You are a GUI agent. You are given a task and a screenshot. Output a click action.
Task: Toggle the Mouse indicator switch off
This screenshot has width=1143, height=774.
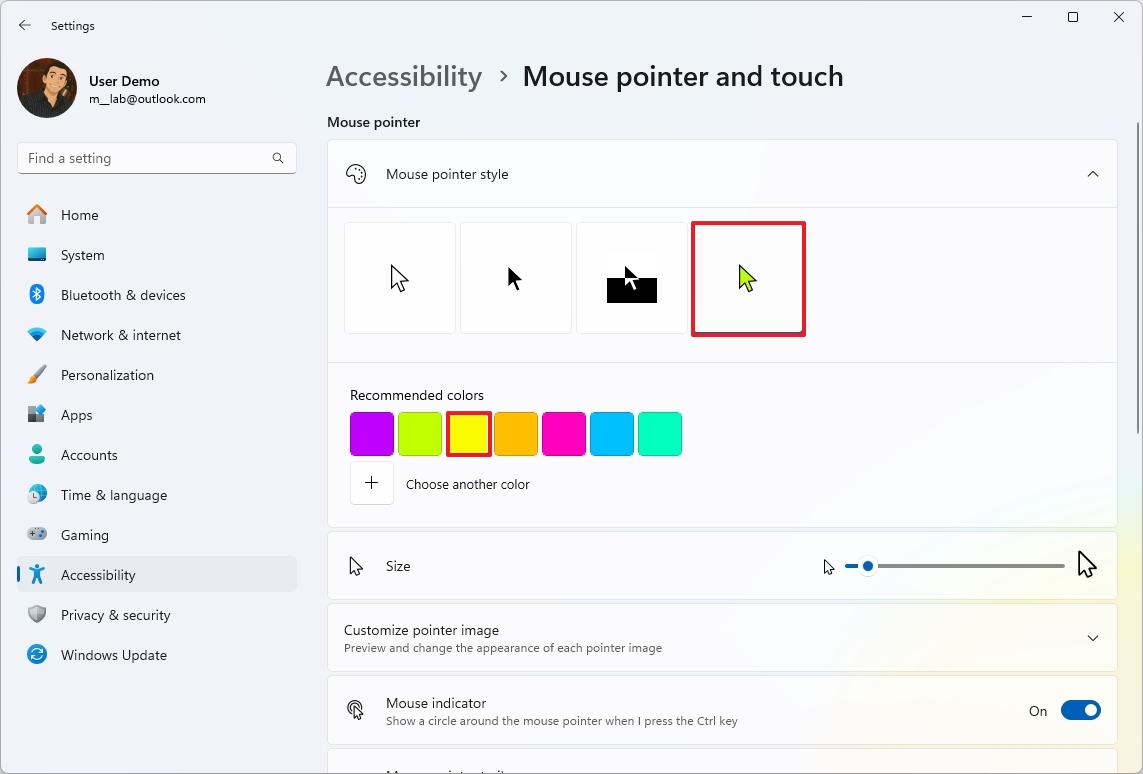pyautogui.click(x=1080, y=711)
